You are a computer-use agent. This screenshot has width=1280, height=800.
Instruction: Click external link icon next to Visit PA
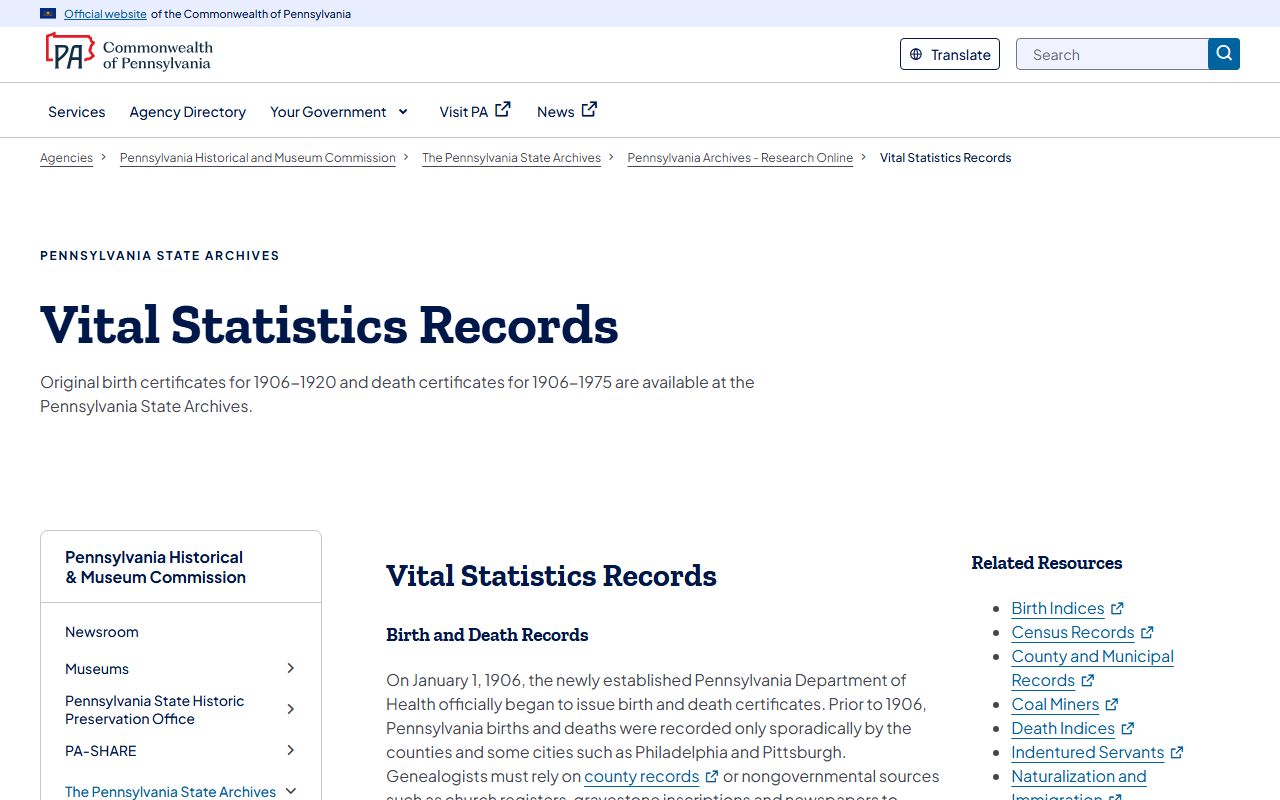point(503,110)
